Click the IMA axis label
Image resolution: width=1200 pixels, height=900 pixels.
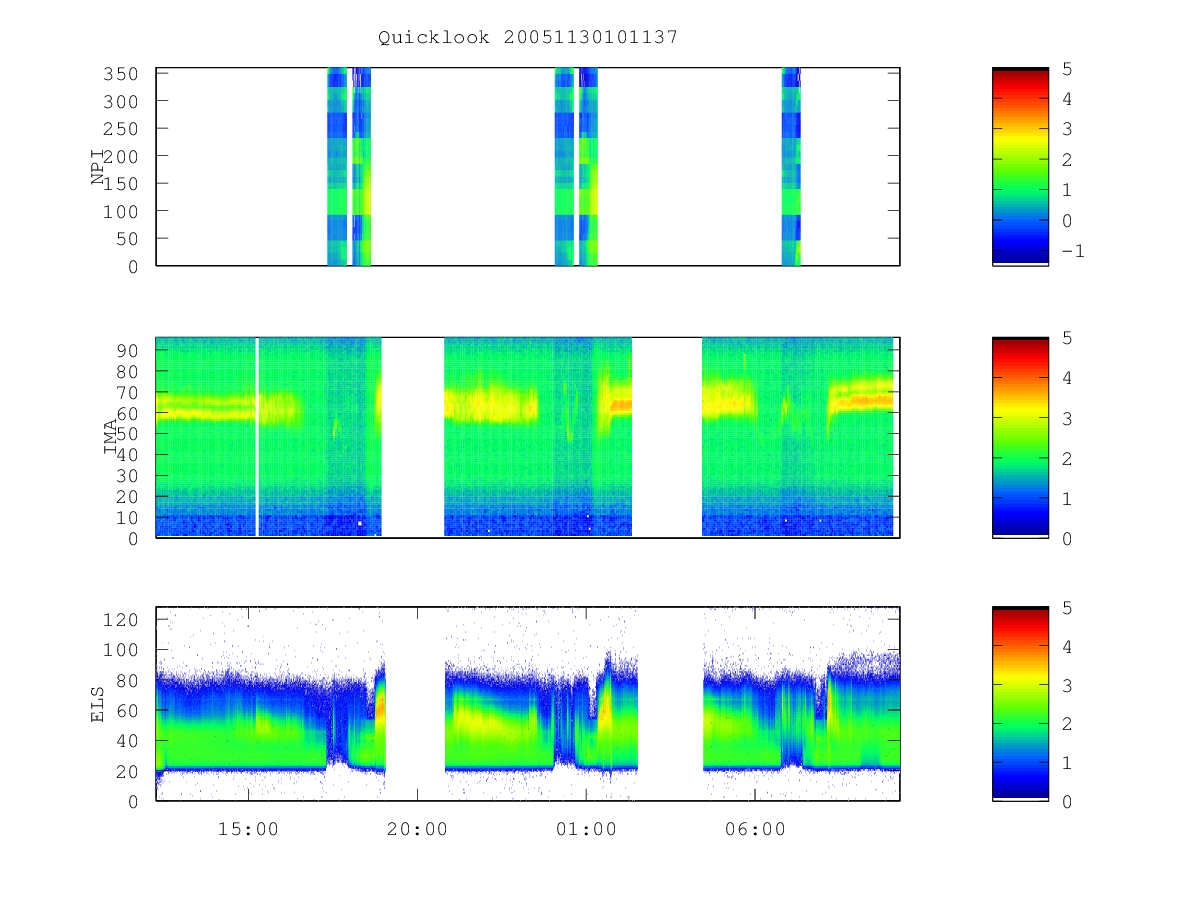click(x=111, y=437)
